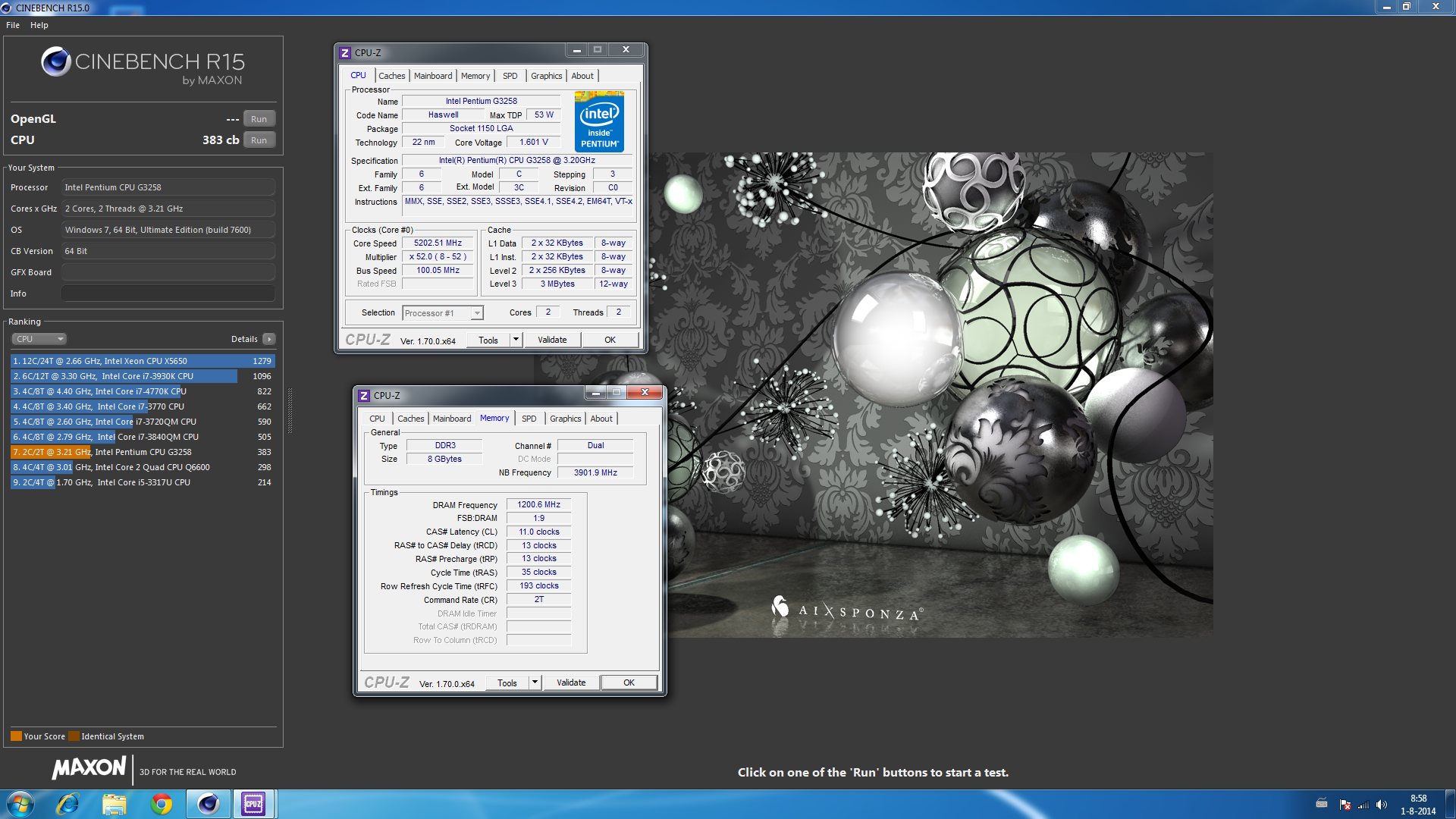Select Core i5-3317U ranking row scoring 214
The image size is (1456, 819).
point(143,482)
